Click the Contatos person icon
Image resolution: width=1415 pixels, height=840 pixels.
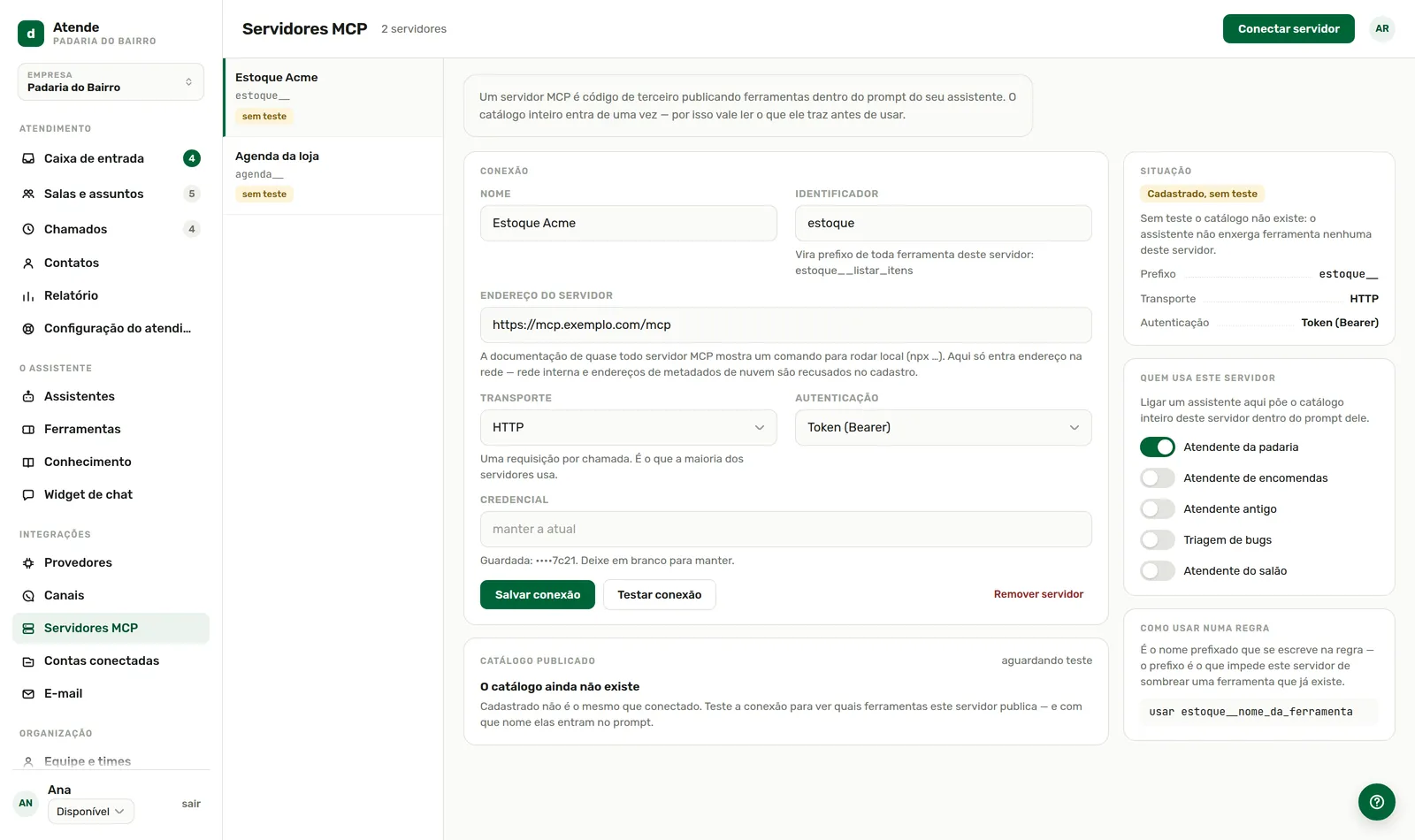point(28,263)
